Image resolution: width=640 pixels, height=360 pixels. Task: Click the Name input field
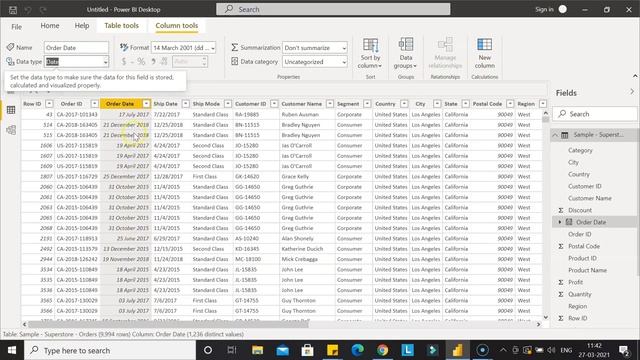pos(76,48)
